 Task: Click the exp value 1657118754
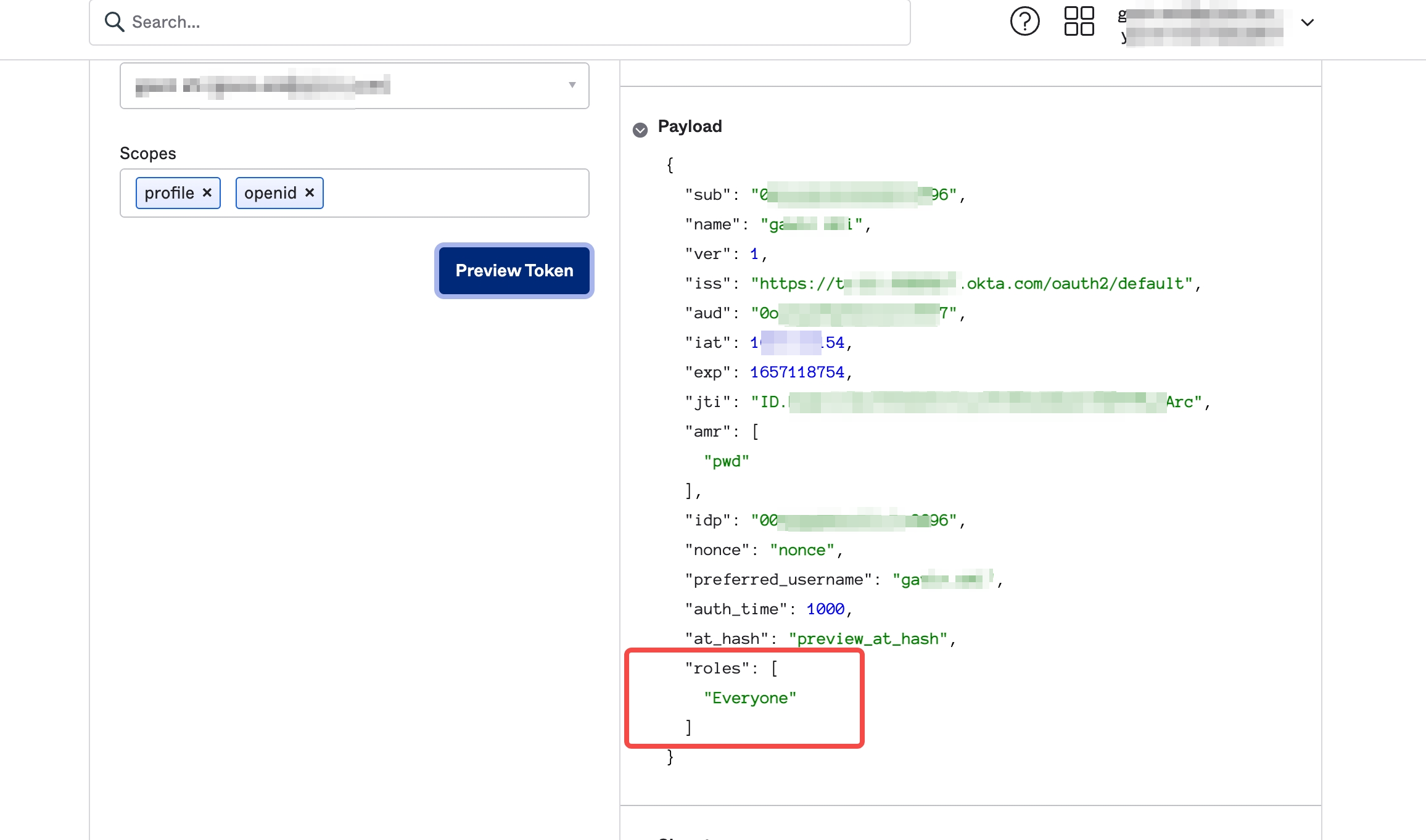click(x=797, y=373)
